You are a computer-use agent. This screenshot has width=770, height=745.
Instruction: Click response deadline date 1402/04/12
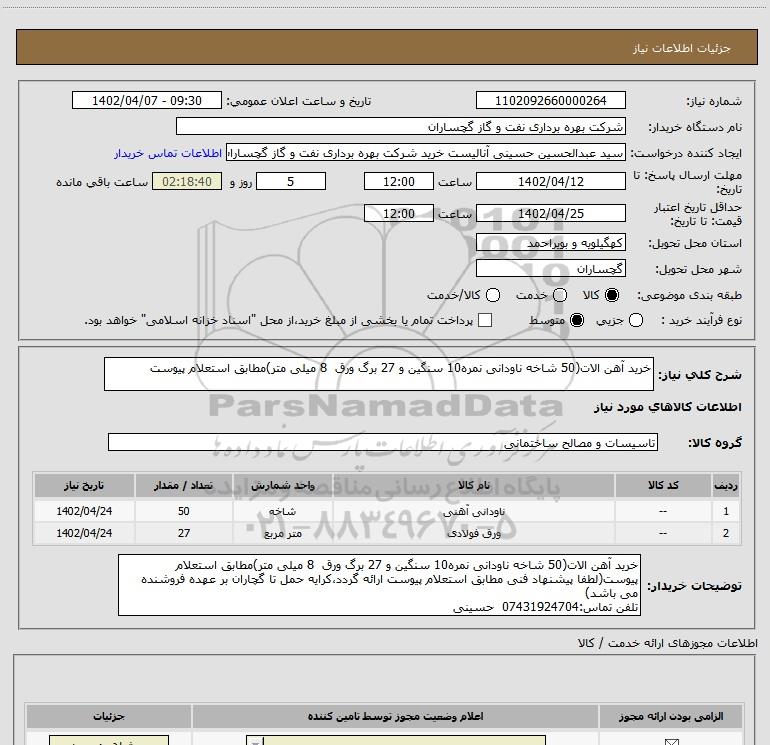point(550,181)
